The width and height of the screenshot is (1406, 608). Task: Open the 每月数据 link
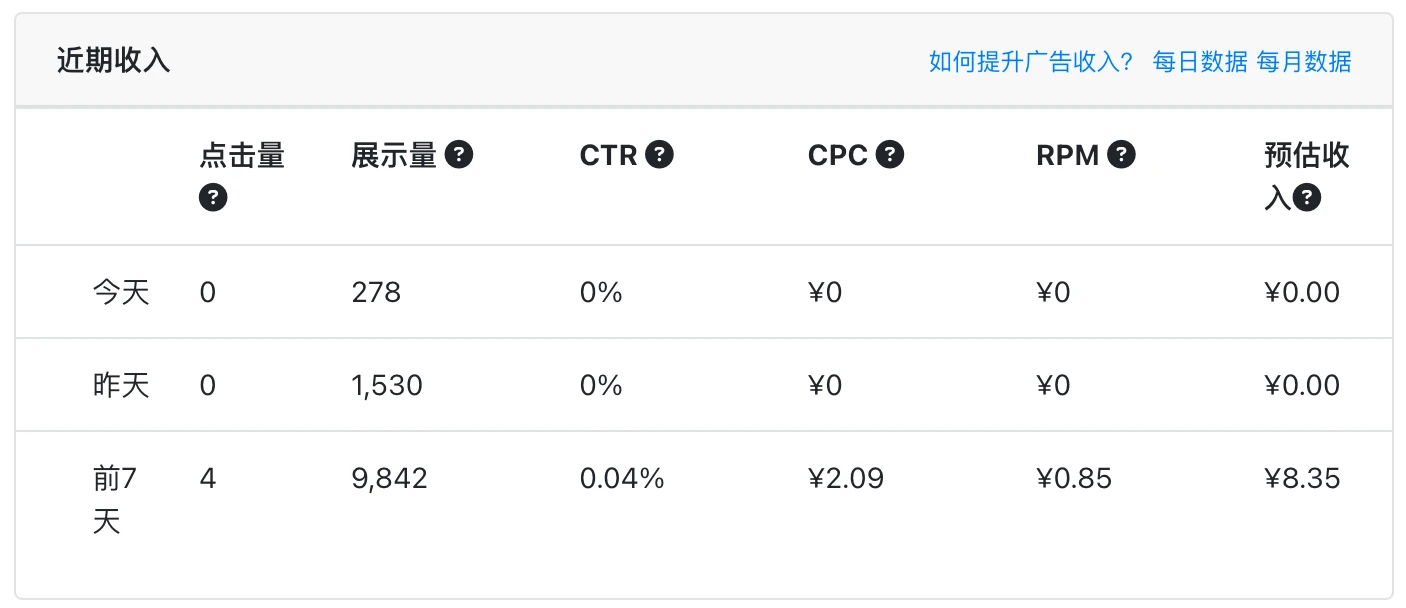pos(1304,62)
